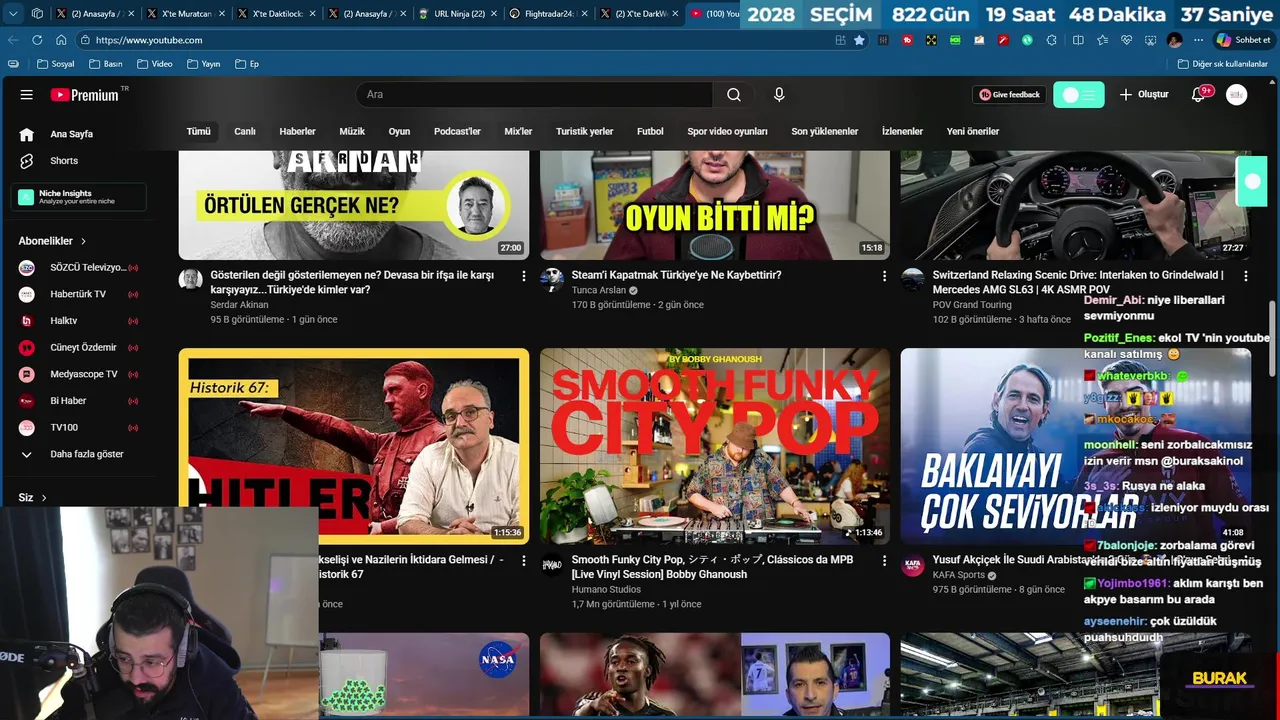The width and height of the screenshot is (1280, 720).
Task: Open the Oyun Bitti Mi thumbnail
Action: [x=715, y=205]
